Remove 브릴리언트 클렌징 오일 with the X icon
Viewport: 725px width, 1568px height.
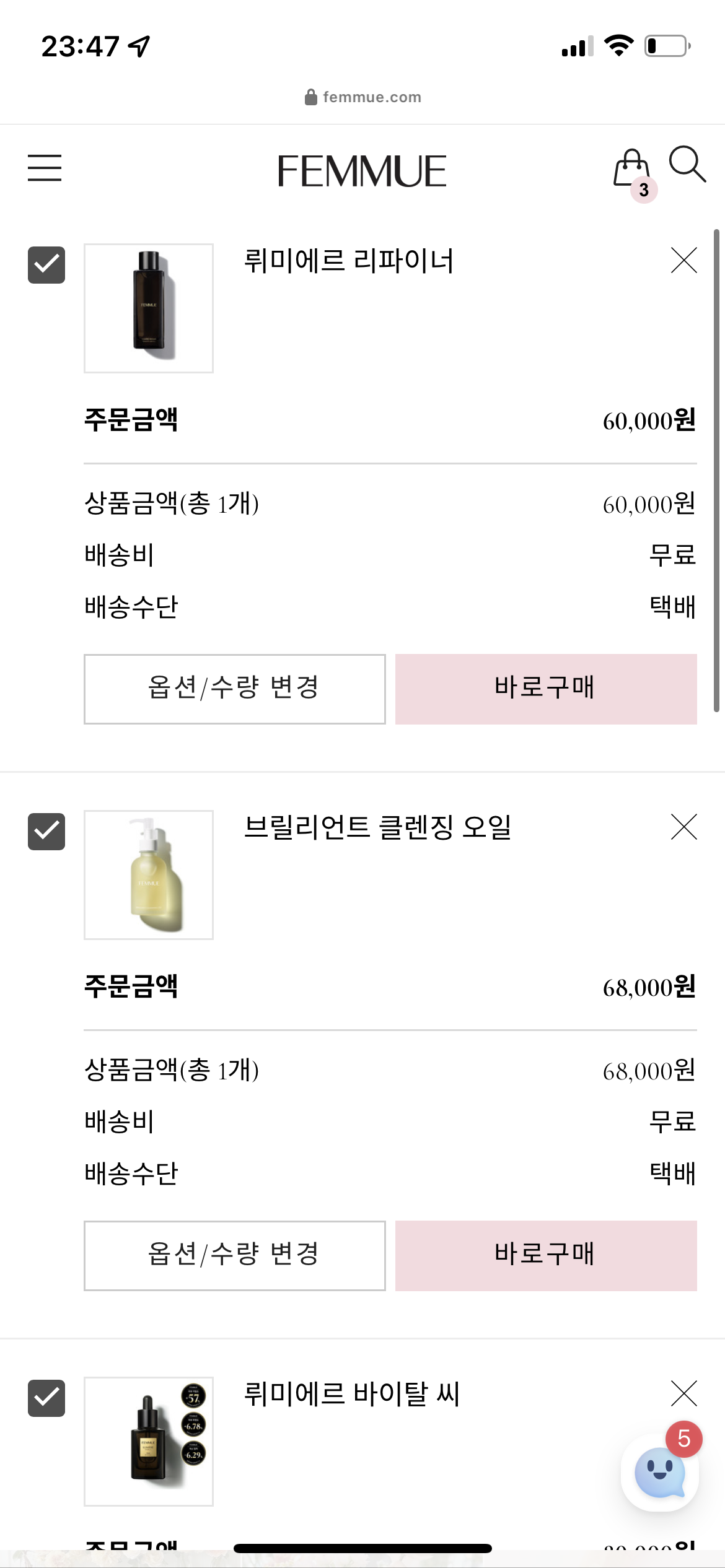click(x=684, y=827)
